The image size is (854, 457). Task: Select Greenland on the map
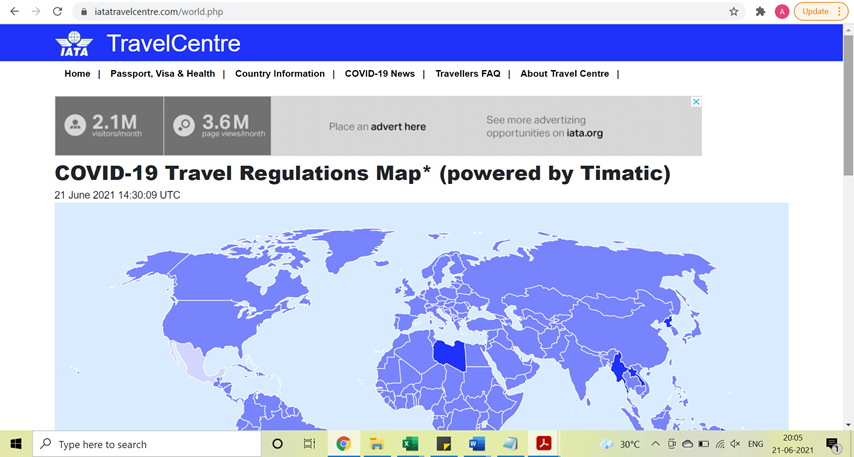tap(349, 248)
